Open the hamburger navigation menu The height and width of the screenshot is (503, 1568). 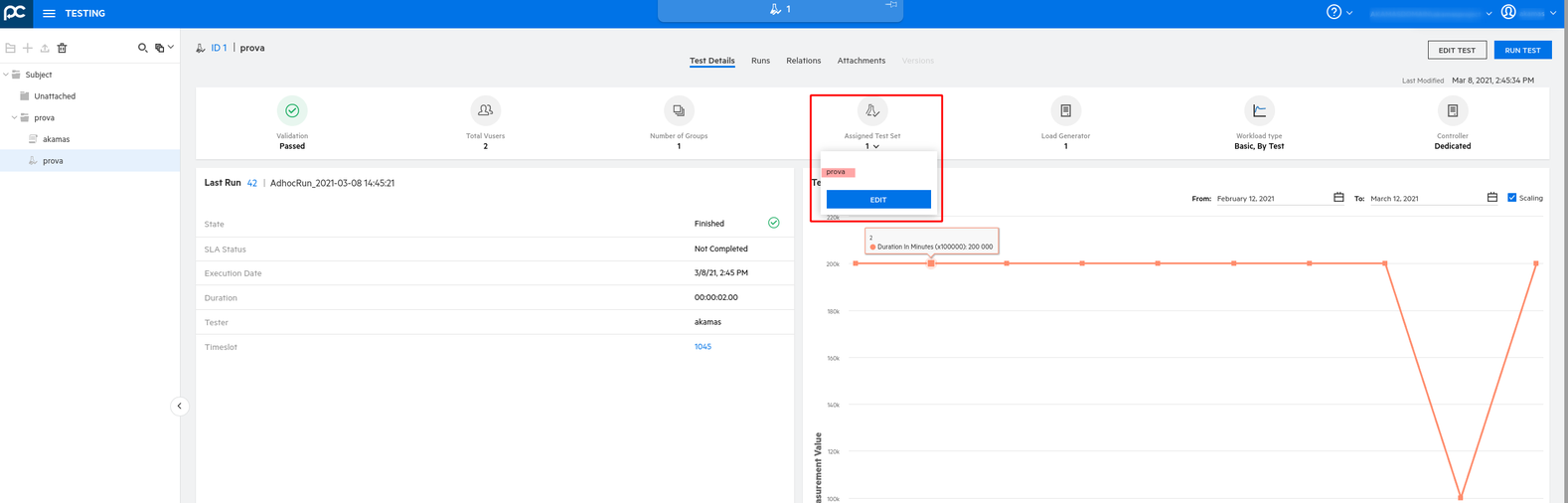point(49,14)
